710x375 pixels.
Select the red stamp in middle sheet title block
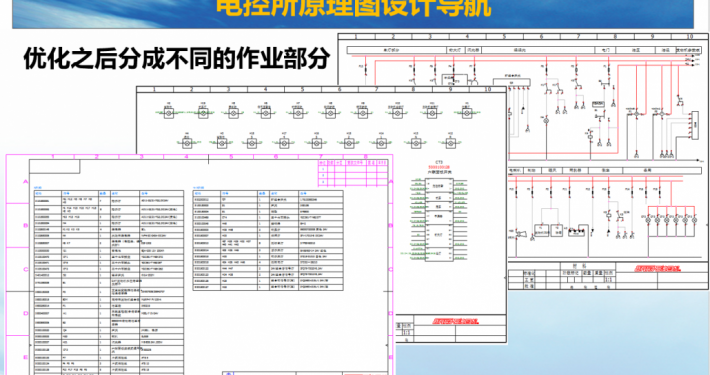click(455, 321)
